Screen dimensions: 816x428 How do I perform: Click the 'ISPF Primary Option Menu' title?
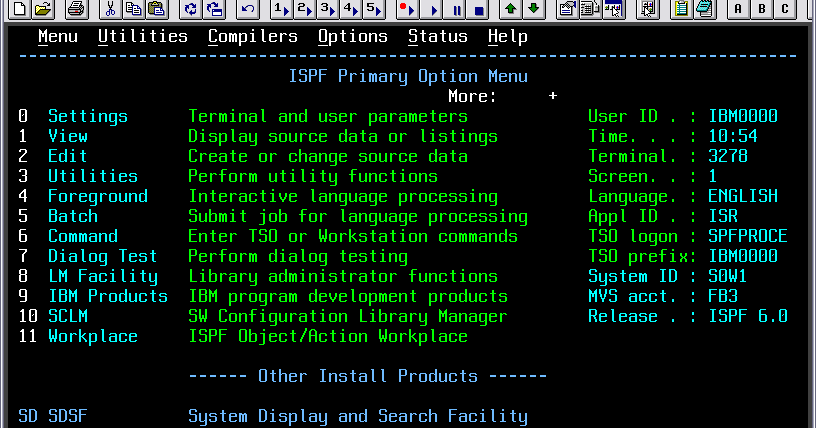point(408,77)
